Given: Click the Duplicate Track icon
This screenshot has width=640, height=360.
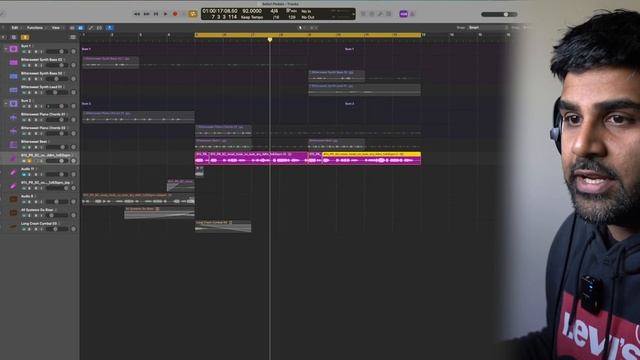Looking at the screenshot, I should coord(13,37).
